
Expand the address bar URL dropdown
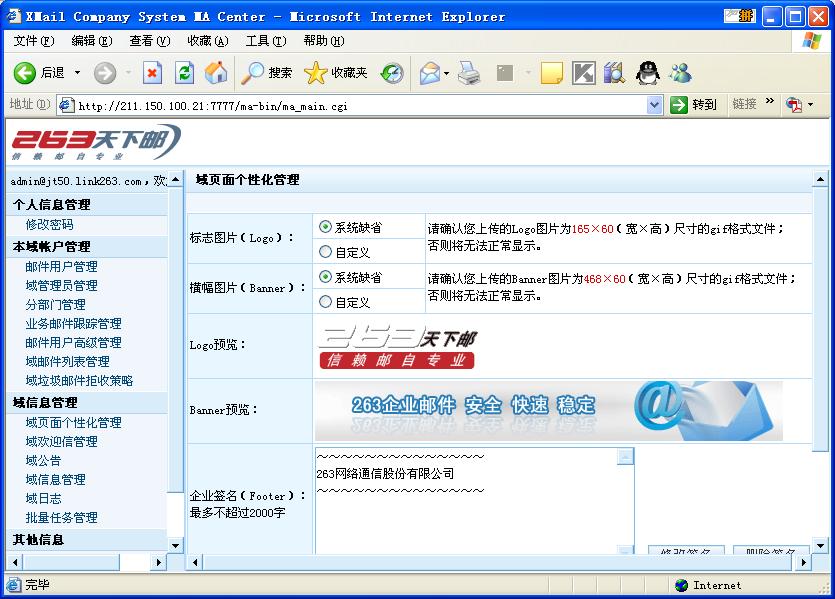654,105
